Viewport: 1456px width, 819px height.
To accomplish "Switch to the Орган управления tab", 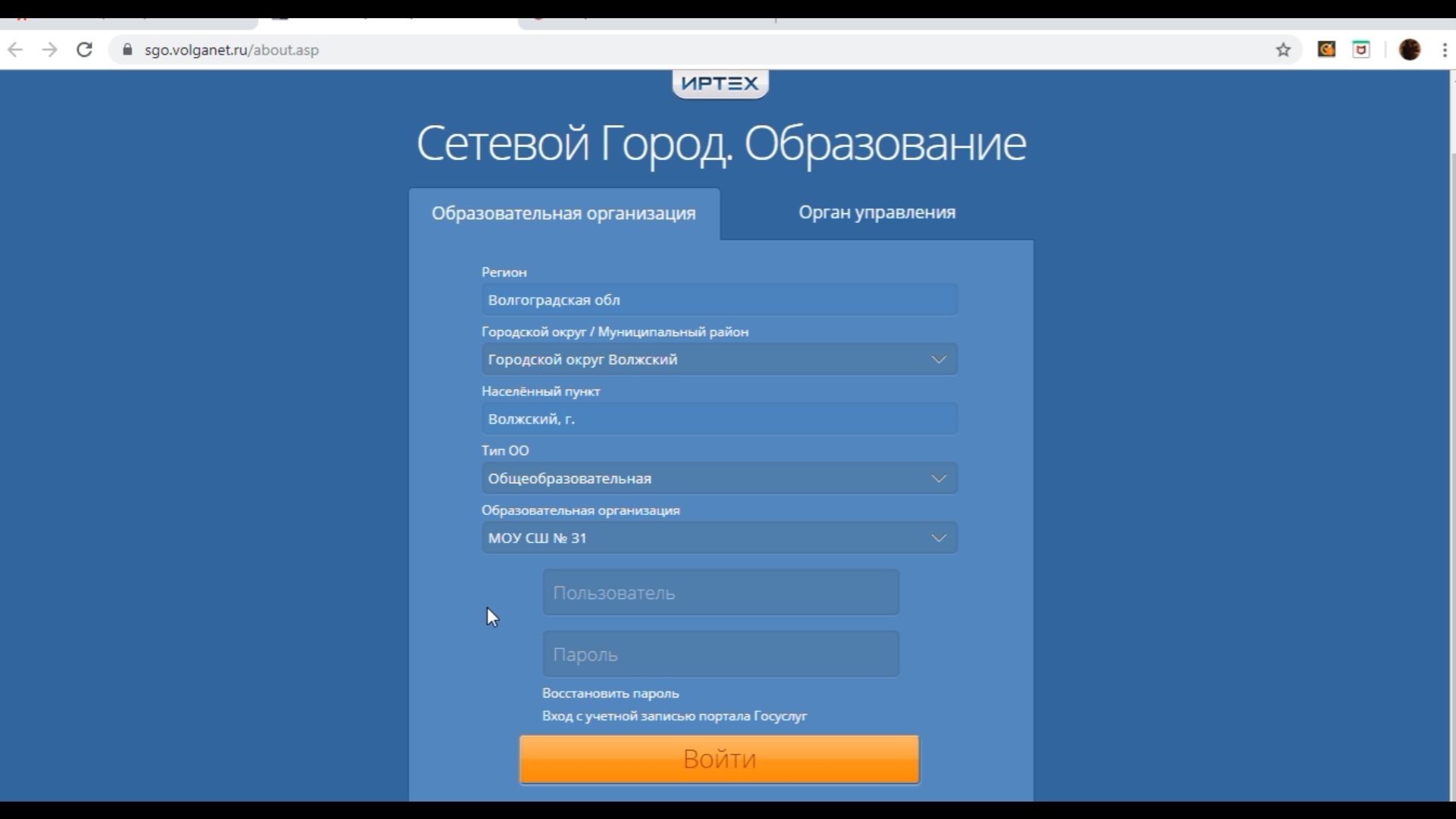I will (x=876, y=212).
